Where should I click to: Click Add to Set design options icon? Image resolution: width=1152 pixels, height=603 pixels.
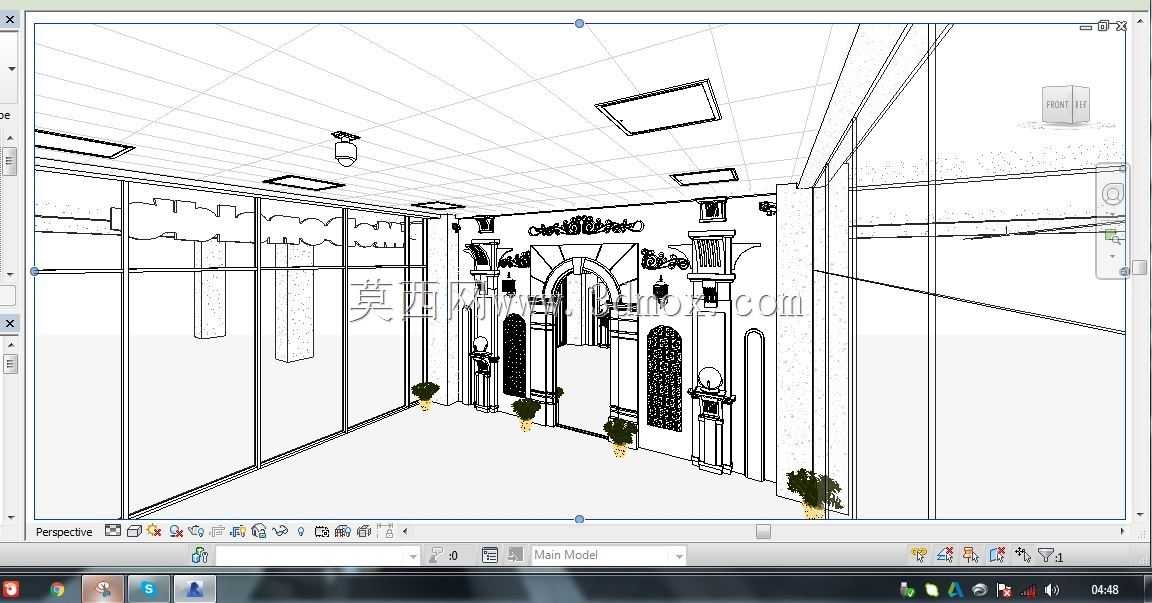pos(516,555)
